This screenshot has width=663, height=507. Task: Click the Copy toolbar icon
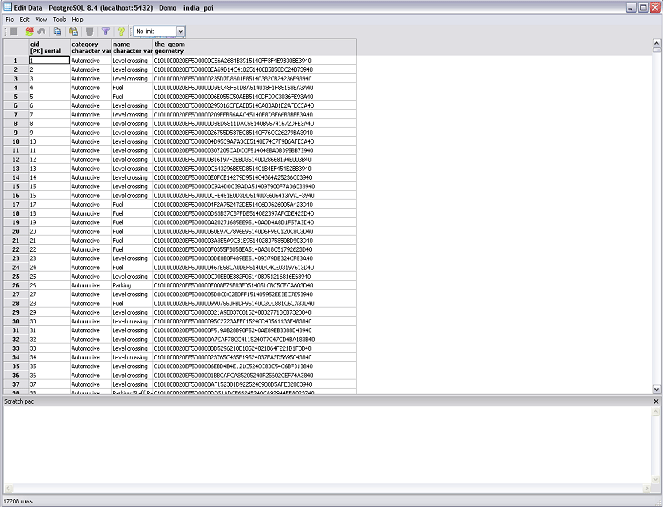point(58,31)
